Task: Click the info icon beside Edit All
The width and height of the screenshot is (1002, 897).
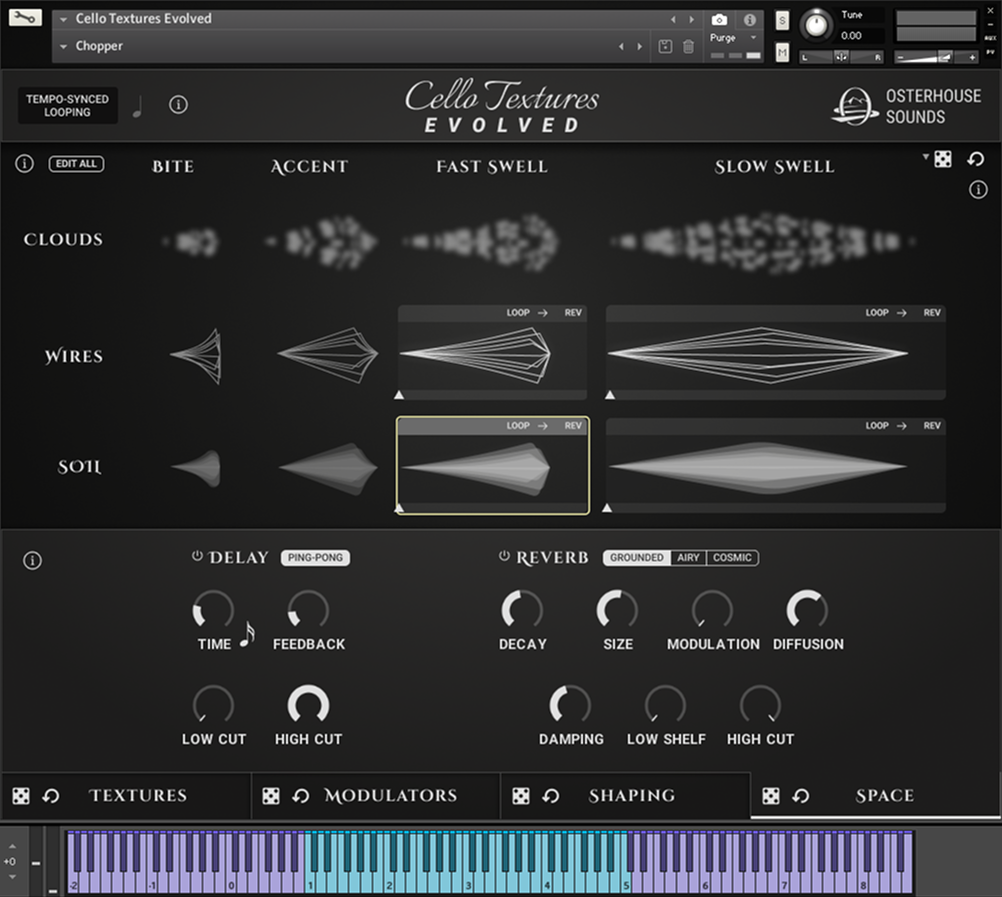Action: click(x=24, y=164)
